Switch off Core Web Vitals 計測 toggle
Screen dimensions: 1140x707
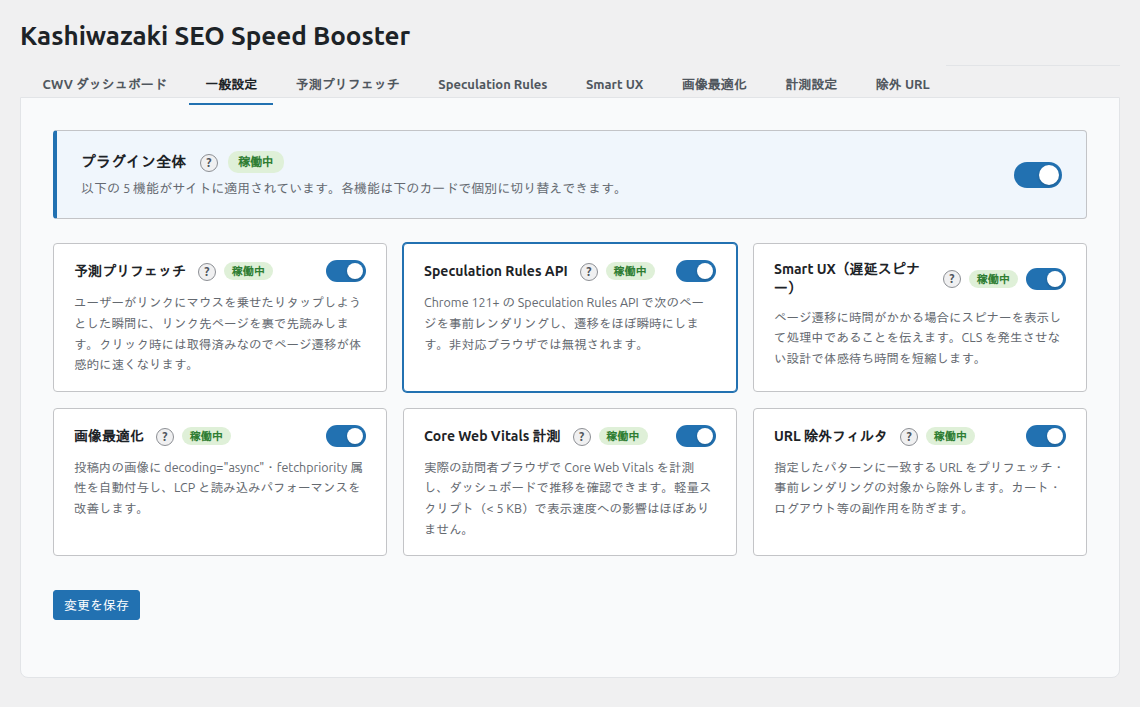tap(696, 436)
